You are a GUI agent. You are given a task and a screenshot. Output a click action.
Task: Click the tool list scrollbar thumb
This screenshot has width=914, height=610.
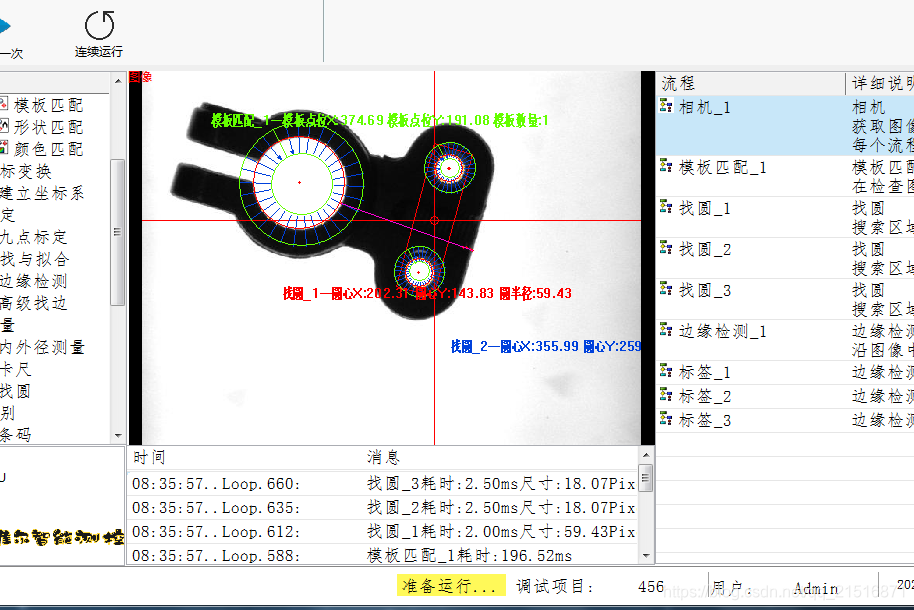click(x=118, y=232)
